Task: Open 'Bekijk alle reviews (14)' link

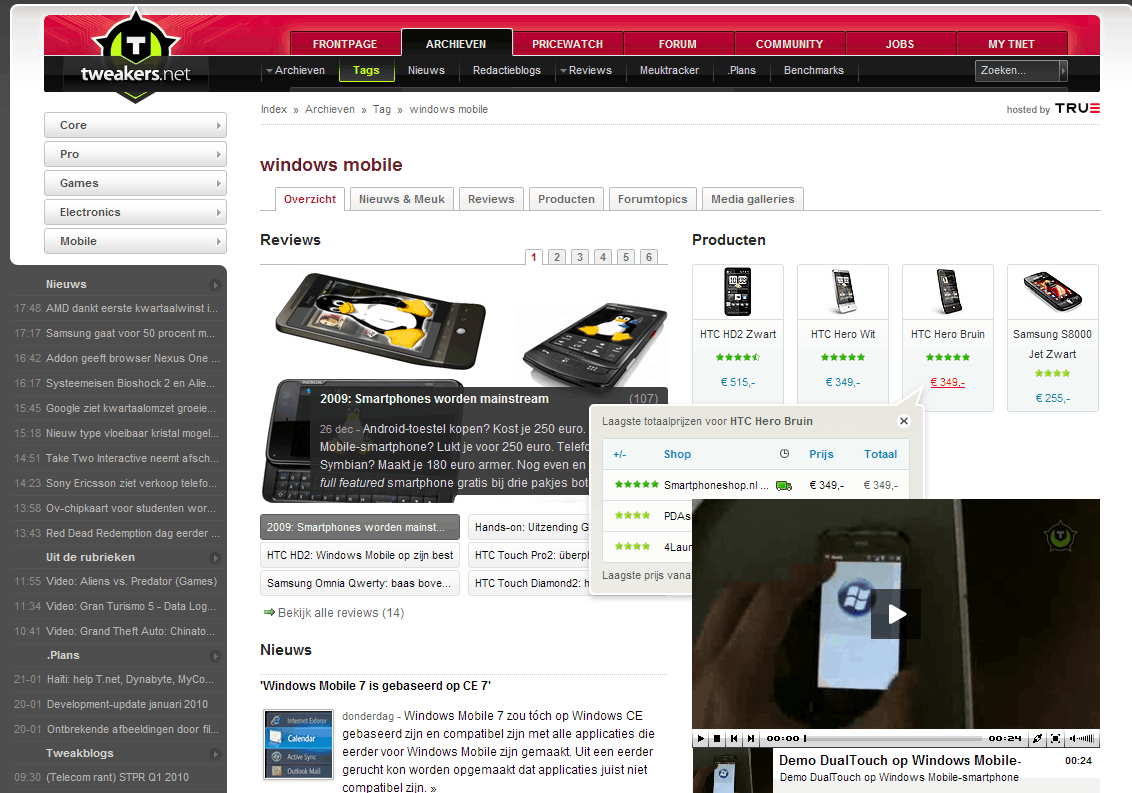Action: click(341, 612)
